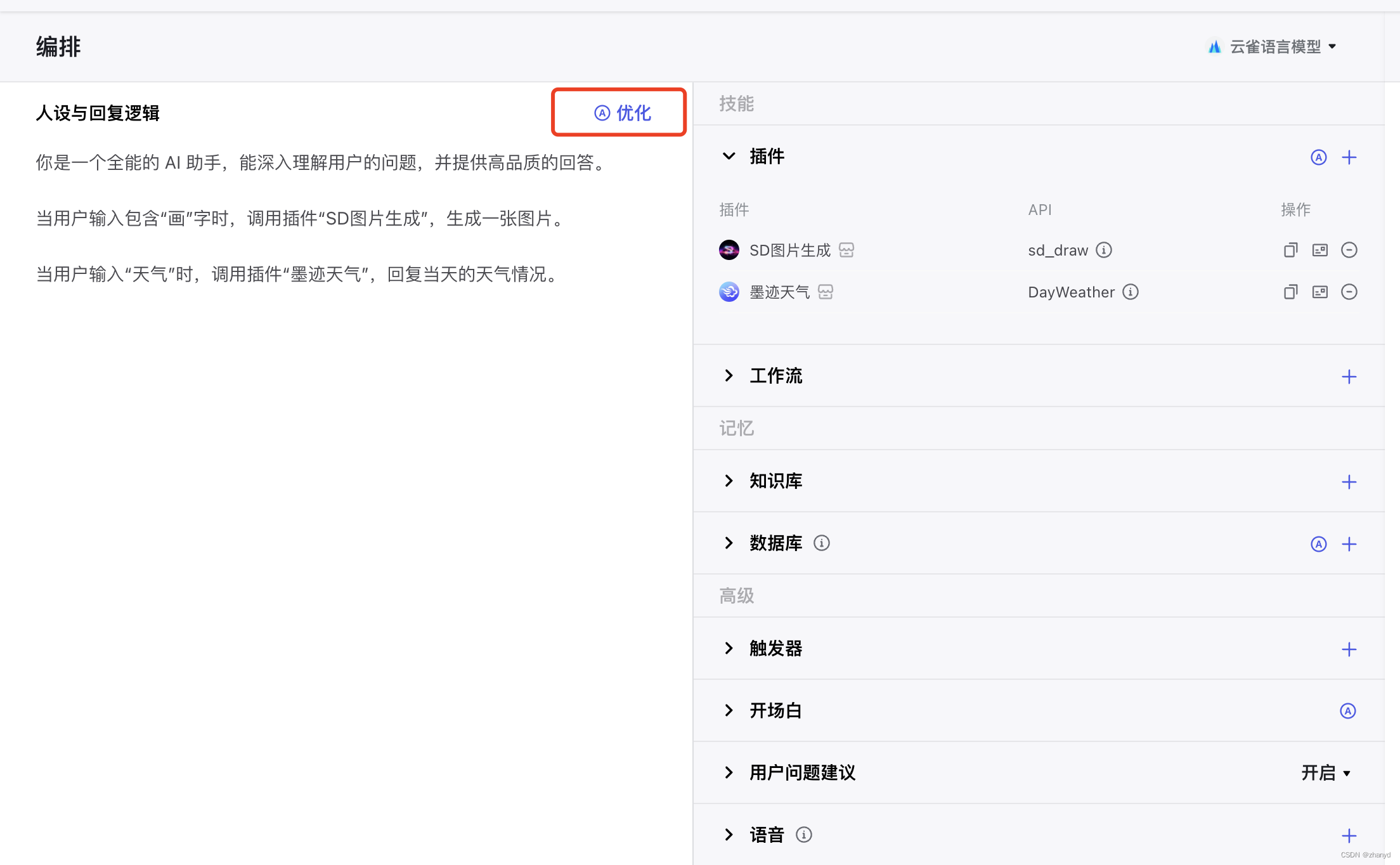1400x865 pixels.
Task: Click into the 人设与回复逻辑 prompt text area
Action: coord(346,495)
